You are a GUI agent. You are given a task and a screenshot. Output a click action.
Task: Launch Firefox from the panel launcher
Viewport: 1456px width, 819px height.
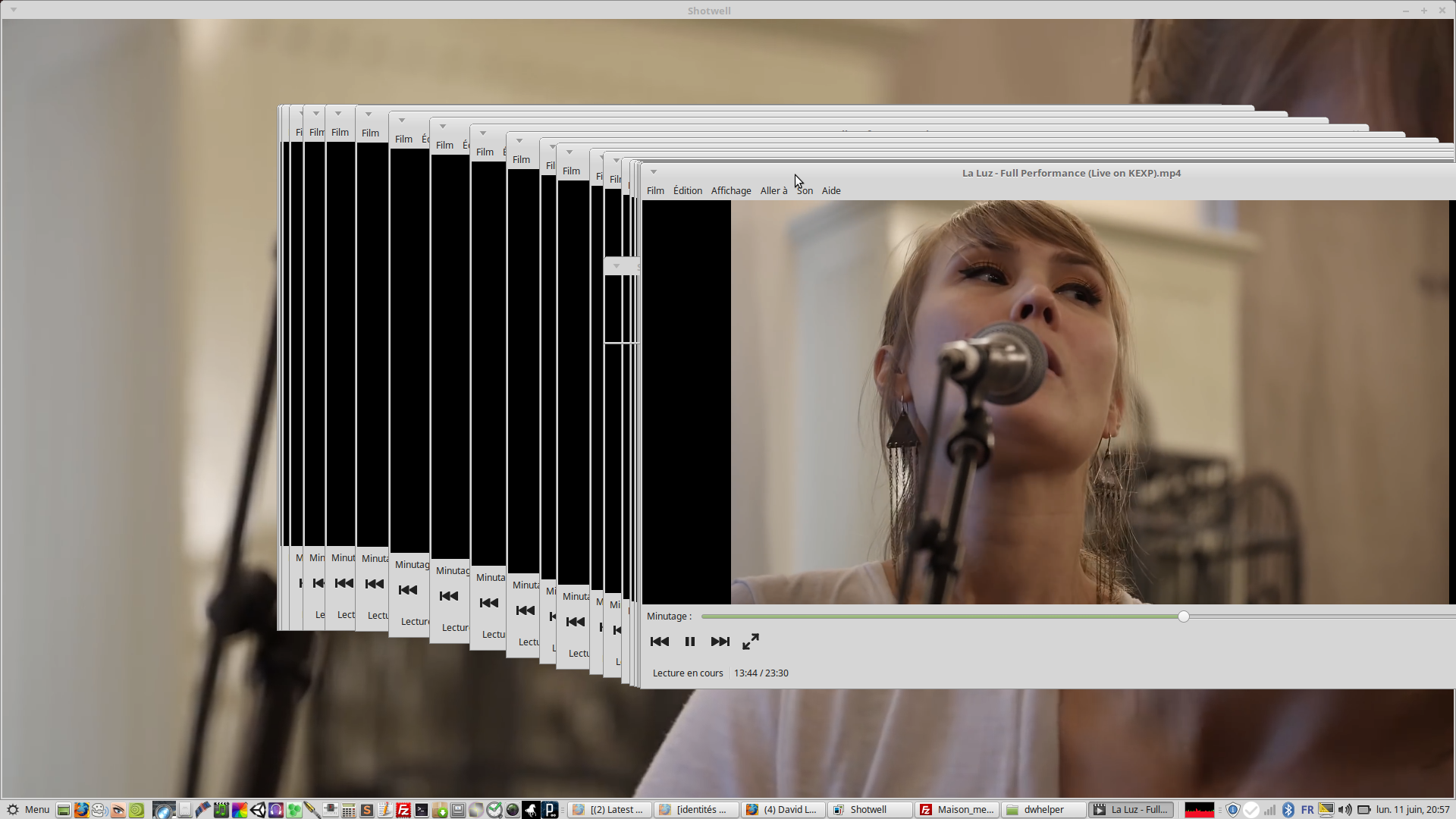point(81,810)
